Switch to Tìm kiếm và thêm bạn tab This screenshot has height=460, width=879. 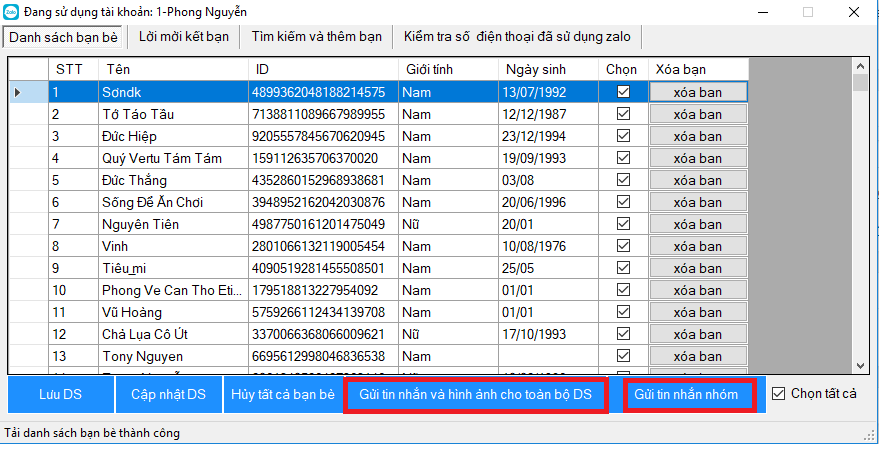click(x=316, y=37)
